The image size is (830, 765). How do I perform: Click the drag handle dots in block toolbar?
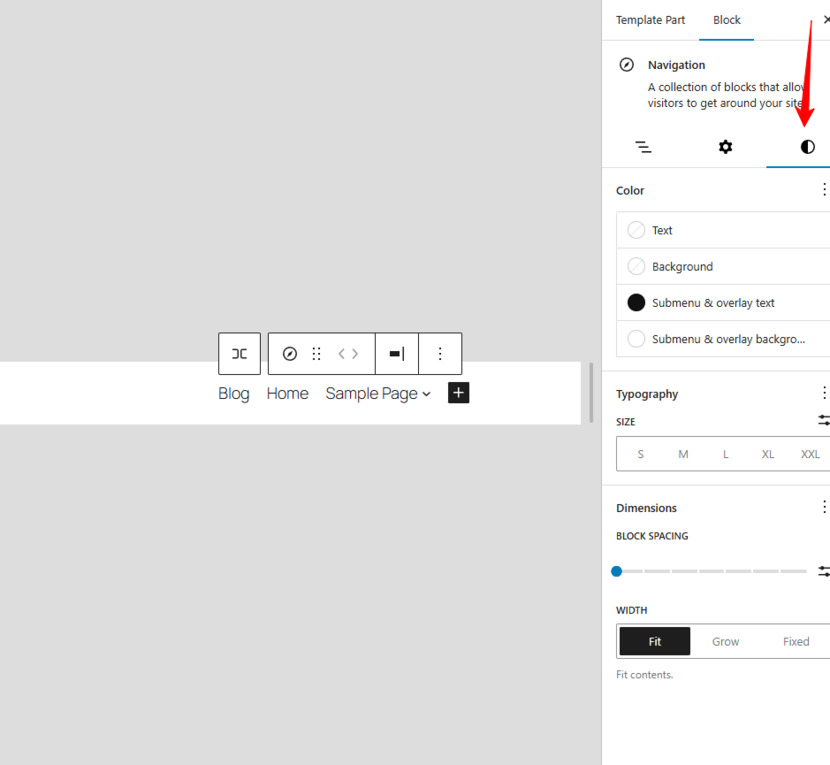317,354
